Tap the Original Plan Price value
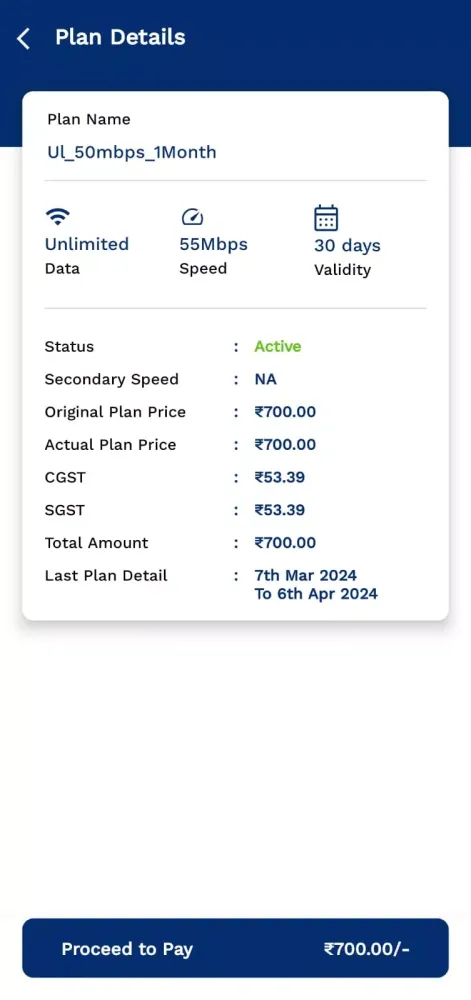Image resolution: width=471 pixels, height=1000 pixels. pyautogui.click(x=285, y=412)
